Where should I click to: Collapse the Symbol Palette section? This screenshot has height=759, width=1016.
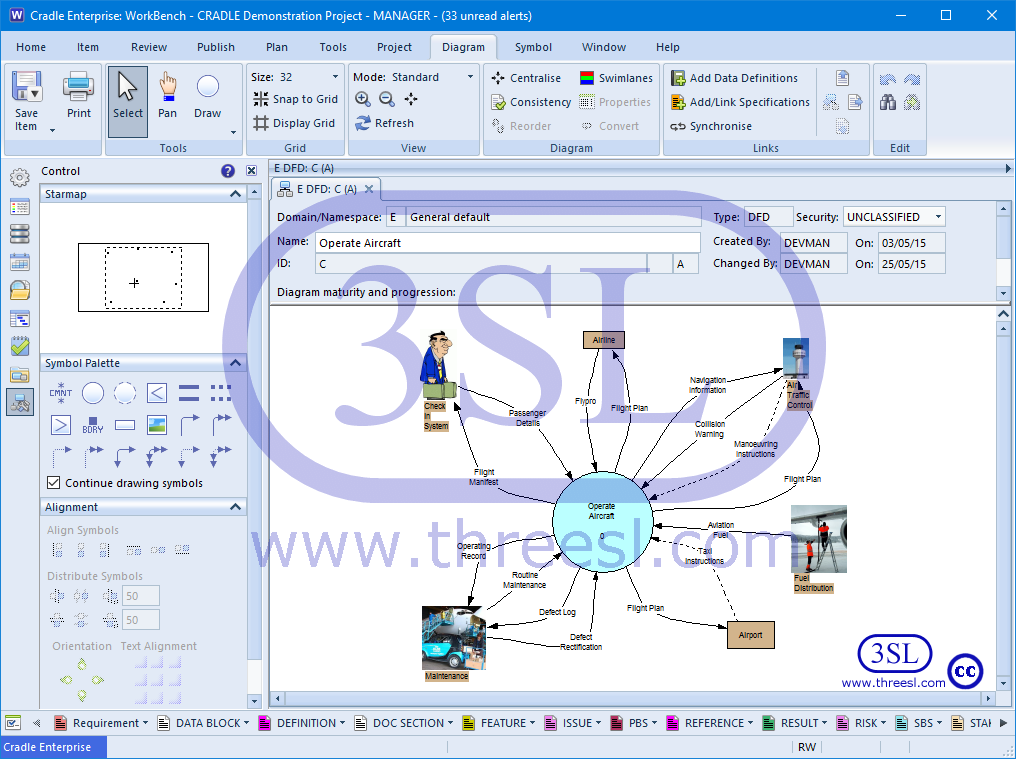pyautogui.click(x=235, y=363)
